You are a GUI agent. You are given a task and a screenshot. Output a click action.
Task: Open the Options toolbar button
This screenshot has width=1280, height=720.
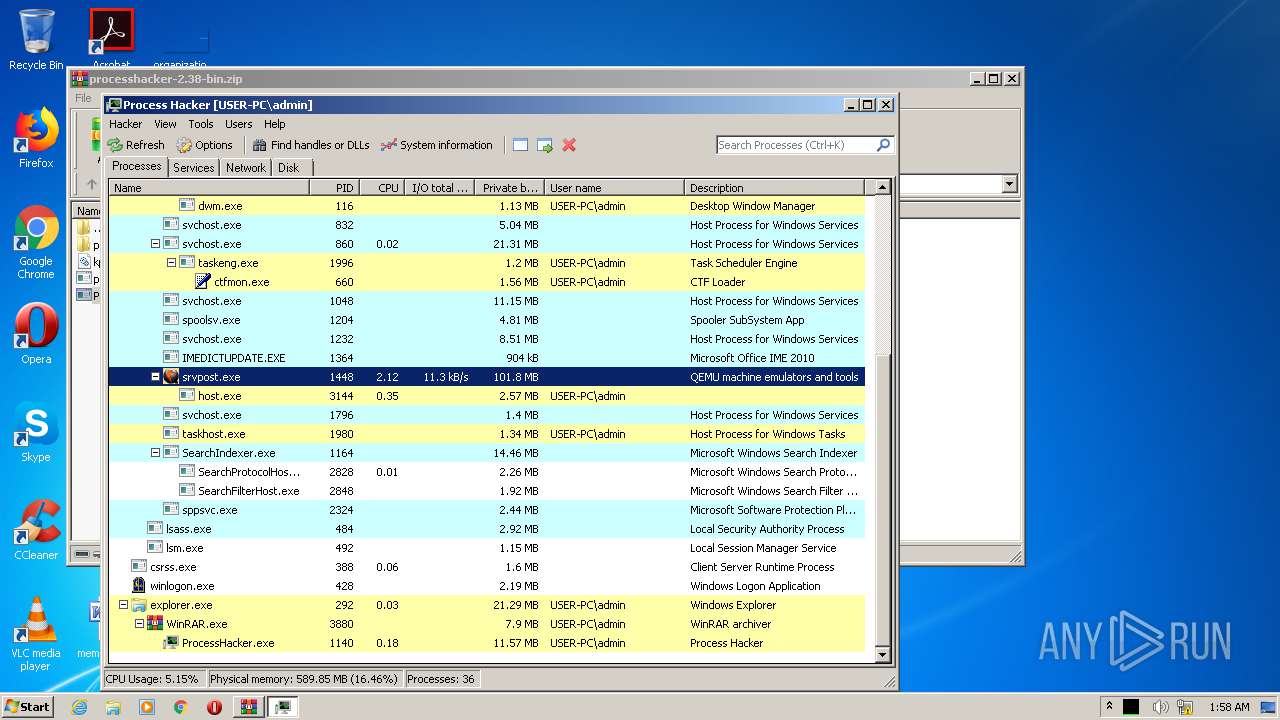click(204, 145)
